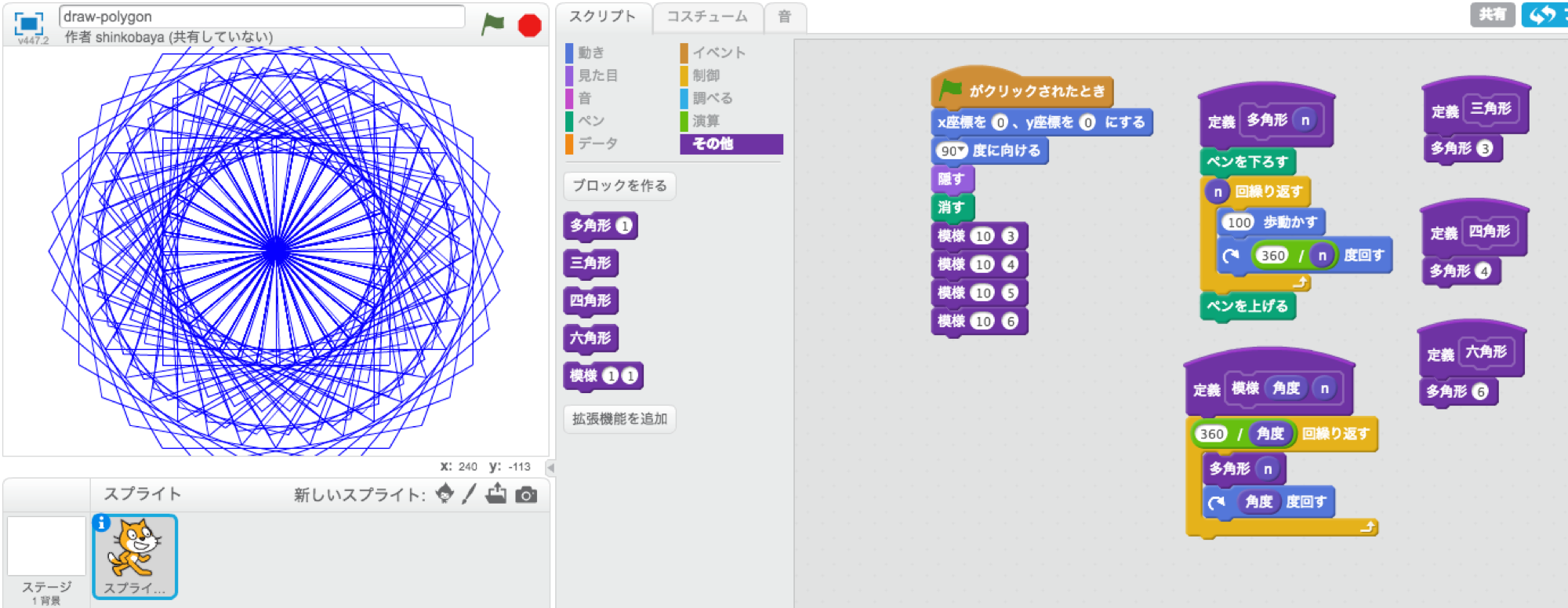Image resolution: width=1568 pixels, height=608 pixels.
Task: Open direction dropdown on 90度に向ける block
Action: pos(961,150)
